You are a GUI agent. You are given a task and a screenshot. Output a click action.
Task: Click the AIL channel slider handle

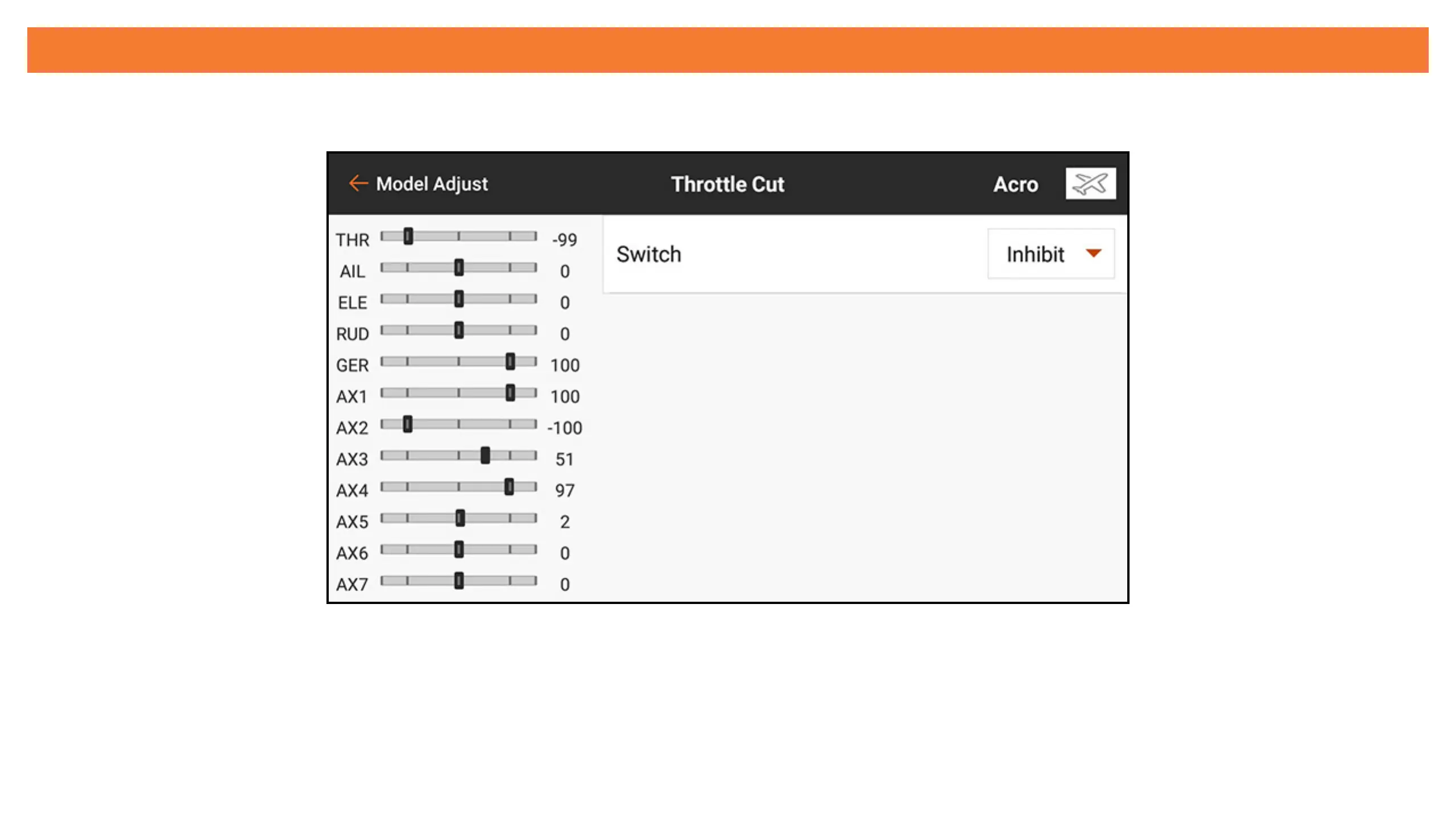tap(459, 267)
